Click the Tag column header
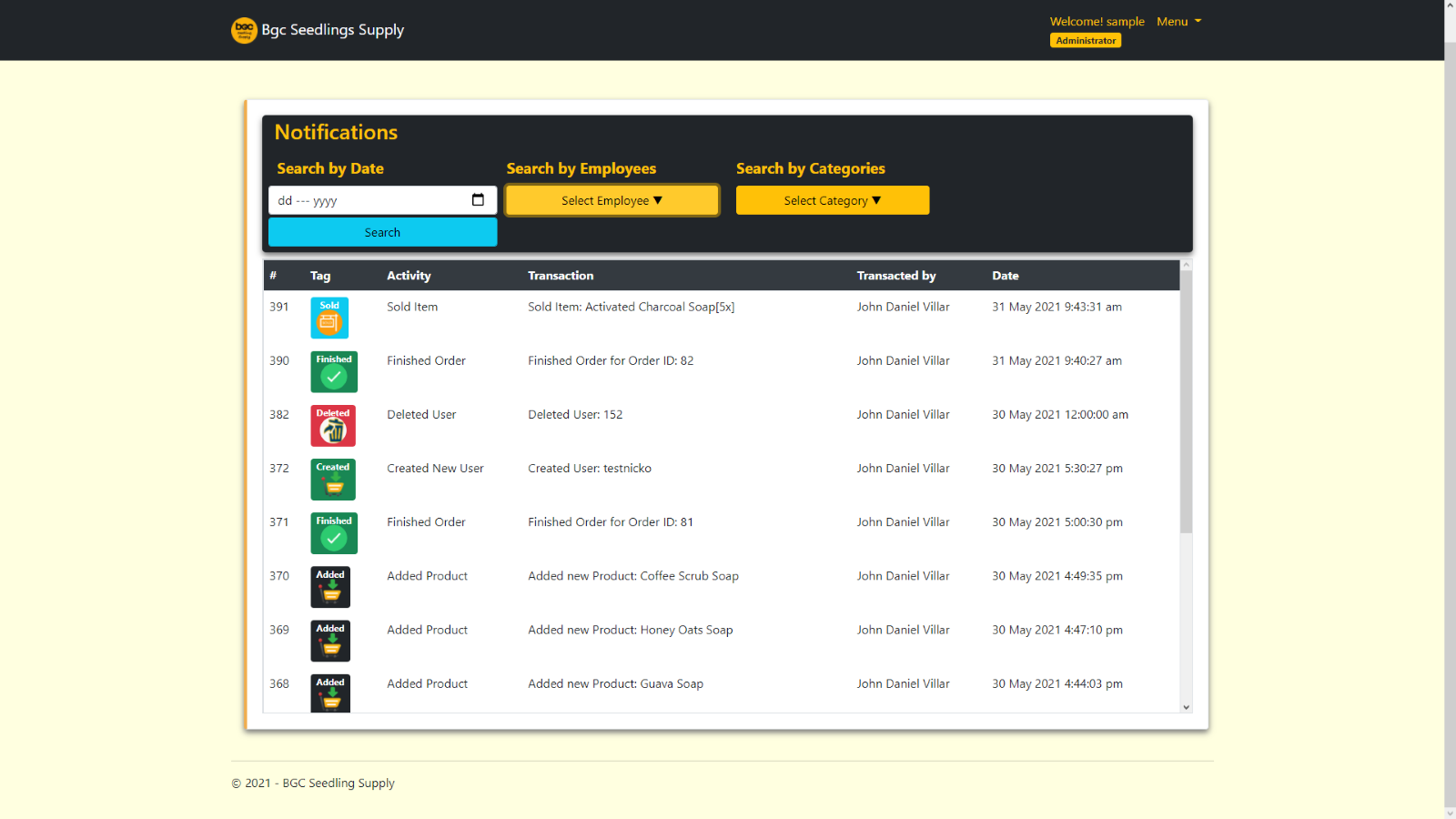This screenshot has width=1456, height=819. (x=320, y=276)
